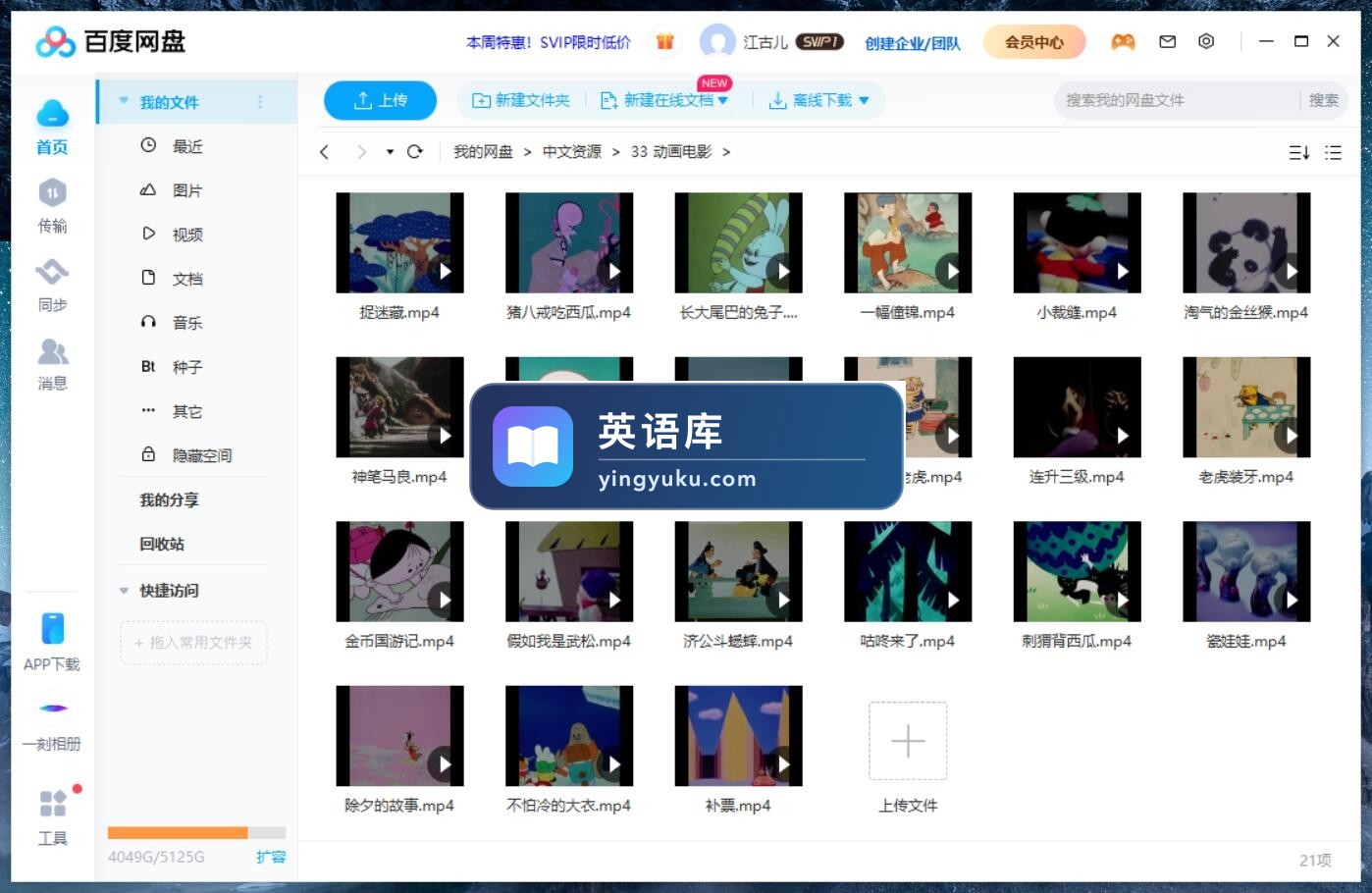The height and width of the screenshot is (893, 1372).
Task: Click 本周特惠 SVIP限时低价 link
Action: [549, 42]
